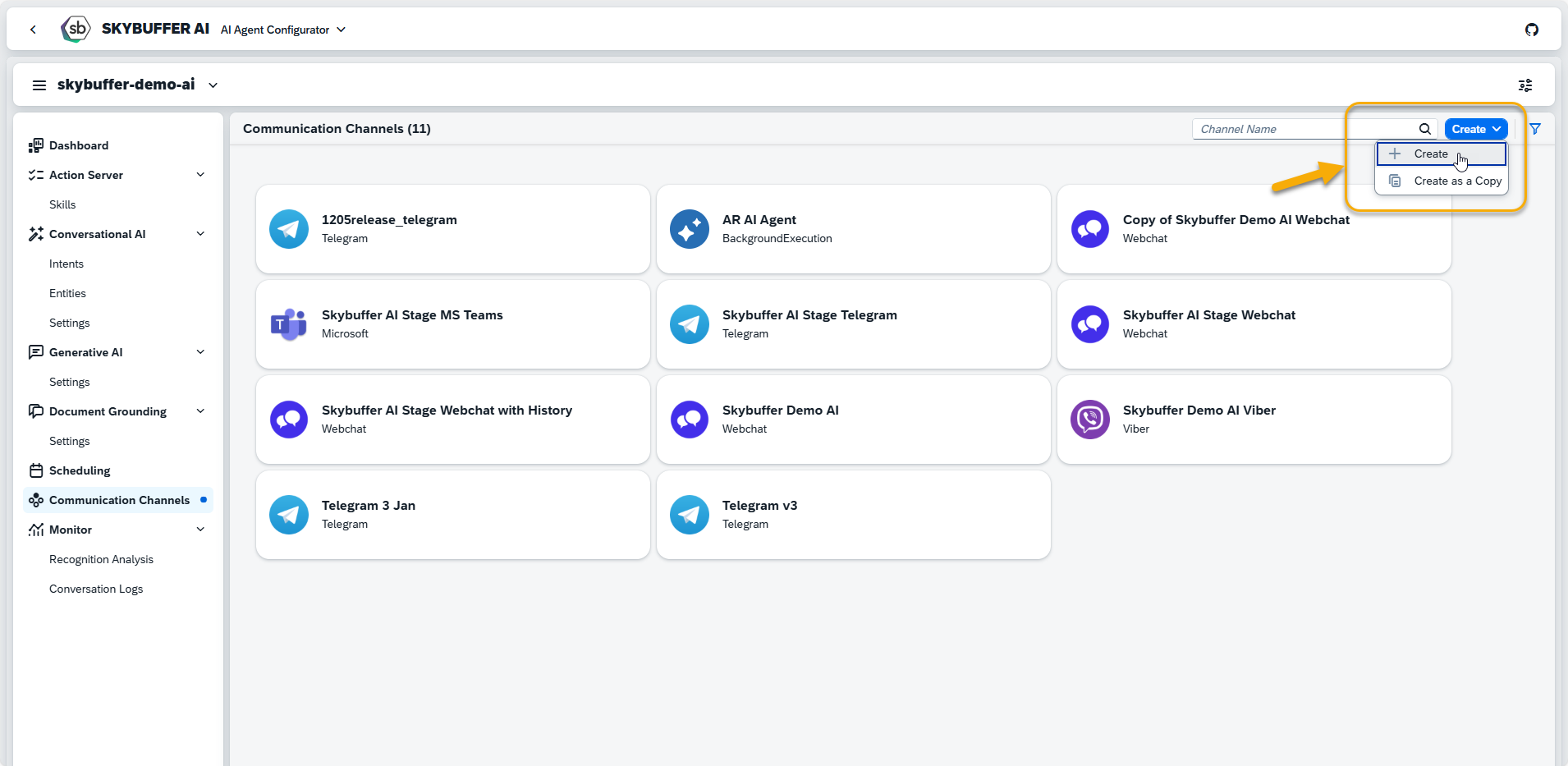Select Create from the dropdown menu

pos(1442,154)
